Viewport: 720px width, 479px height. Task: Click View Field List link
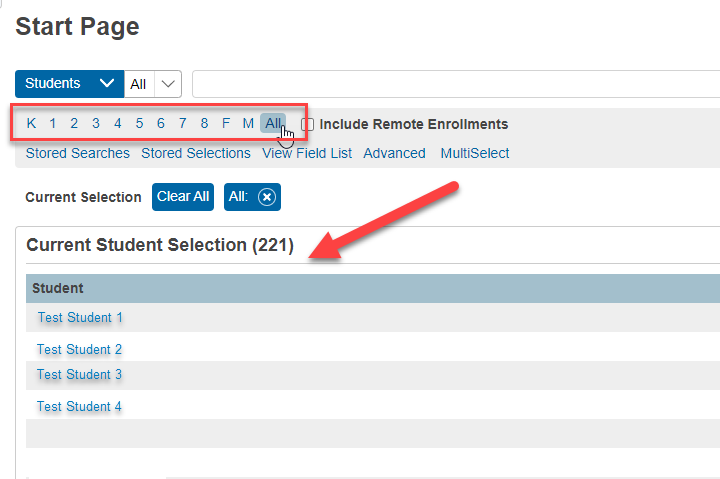pyautogui.click(x=307, y=153)
